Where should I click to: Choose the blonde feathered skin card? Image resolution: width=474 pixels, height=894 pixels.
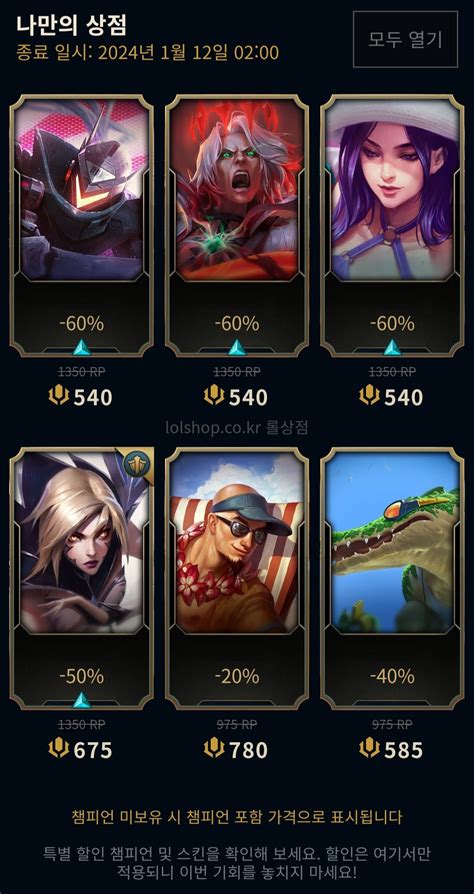[82, 578]
